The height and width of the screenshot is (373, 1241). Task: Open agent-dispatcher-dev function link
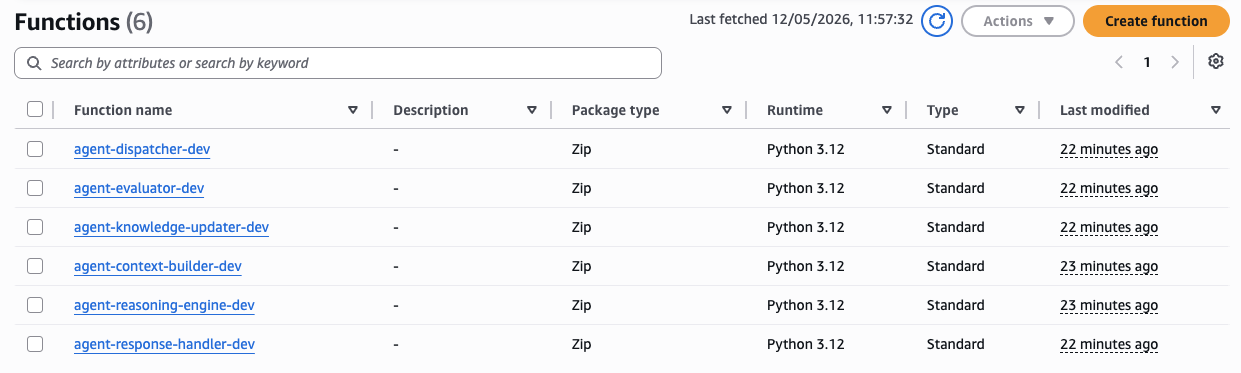coord(142,149)
